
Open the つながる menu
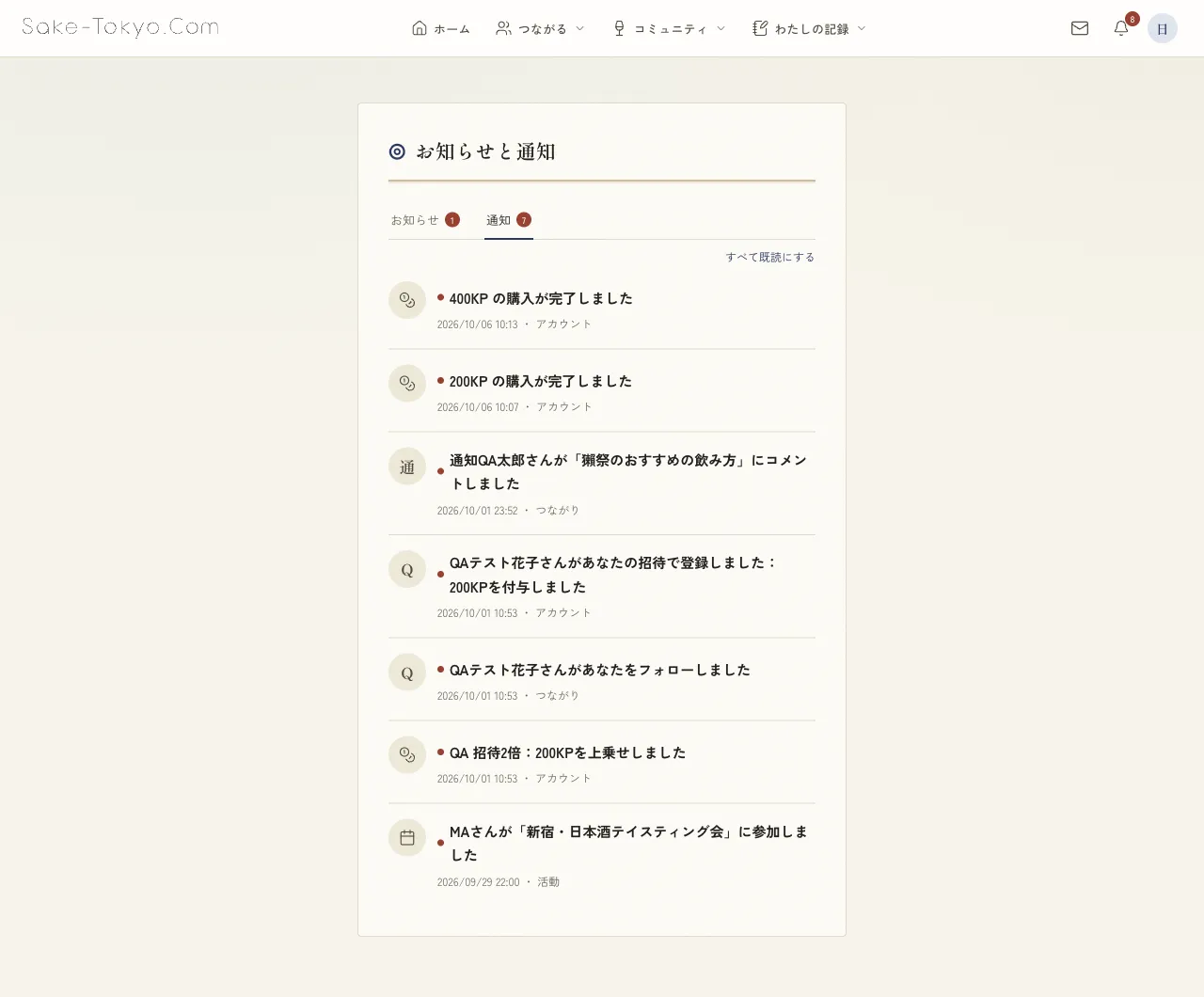pos(540,28)
